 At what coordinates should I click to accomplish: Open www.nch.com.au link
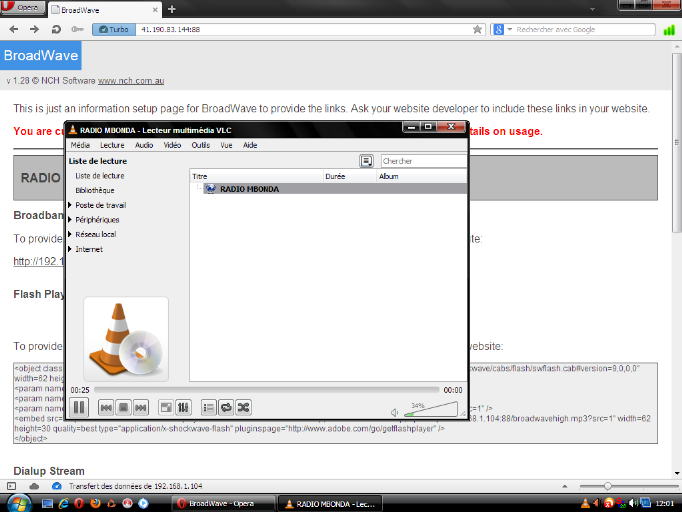pyautogui.click(x=131, y=81)
